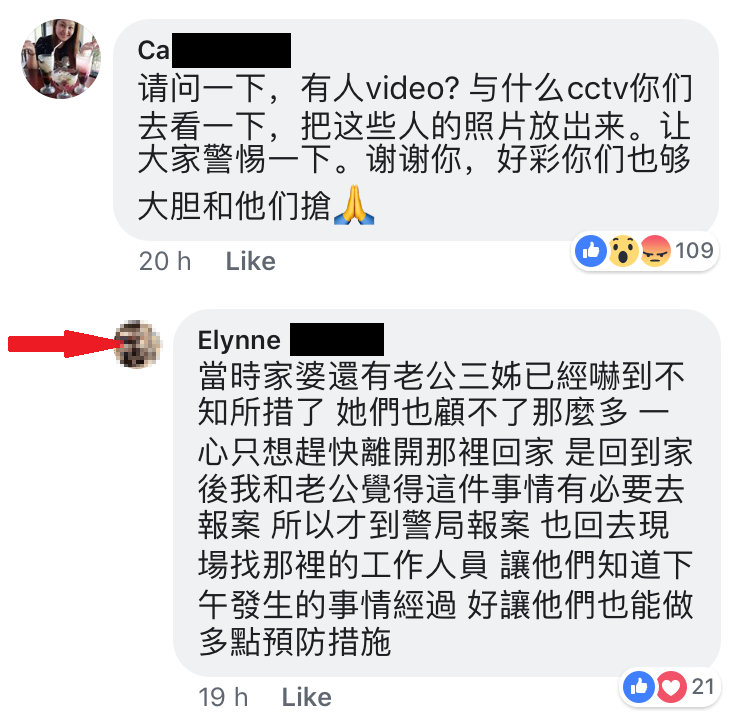Click the blue thumbs-up reaction beside 109
The height and width of the screenshot is (726, 747).
(591, 251)
